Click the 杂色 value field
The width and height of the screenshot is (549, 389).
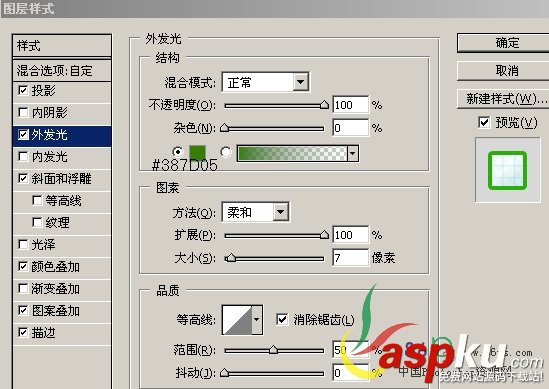click(350, 128)
